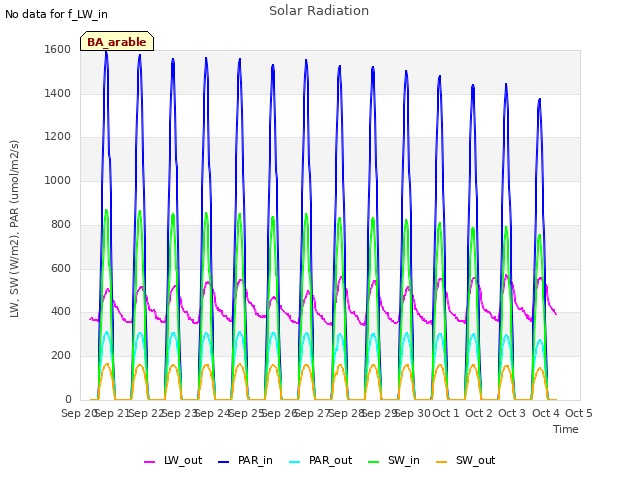Click the 0 y-axis tick label

pyautogui.click(x=68, y=399)
